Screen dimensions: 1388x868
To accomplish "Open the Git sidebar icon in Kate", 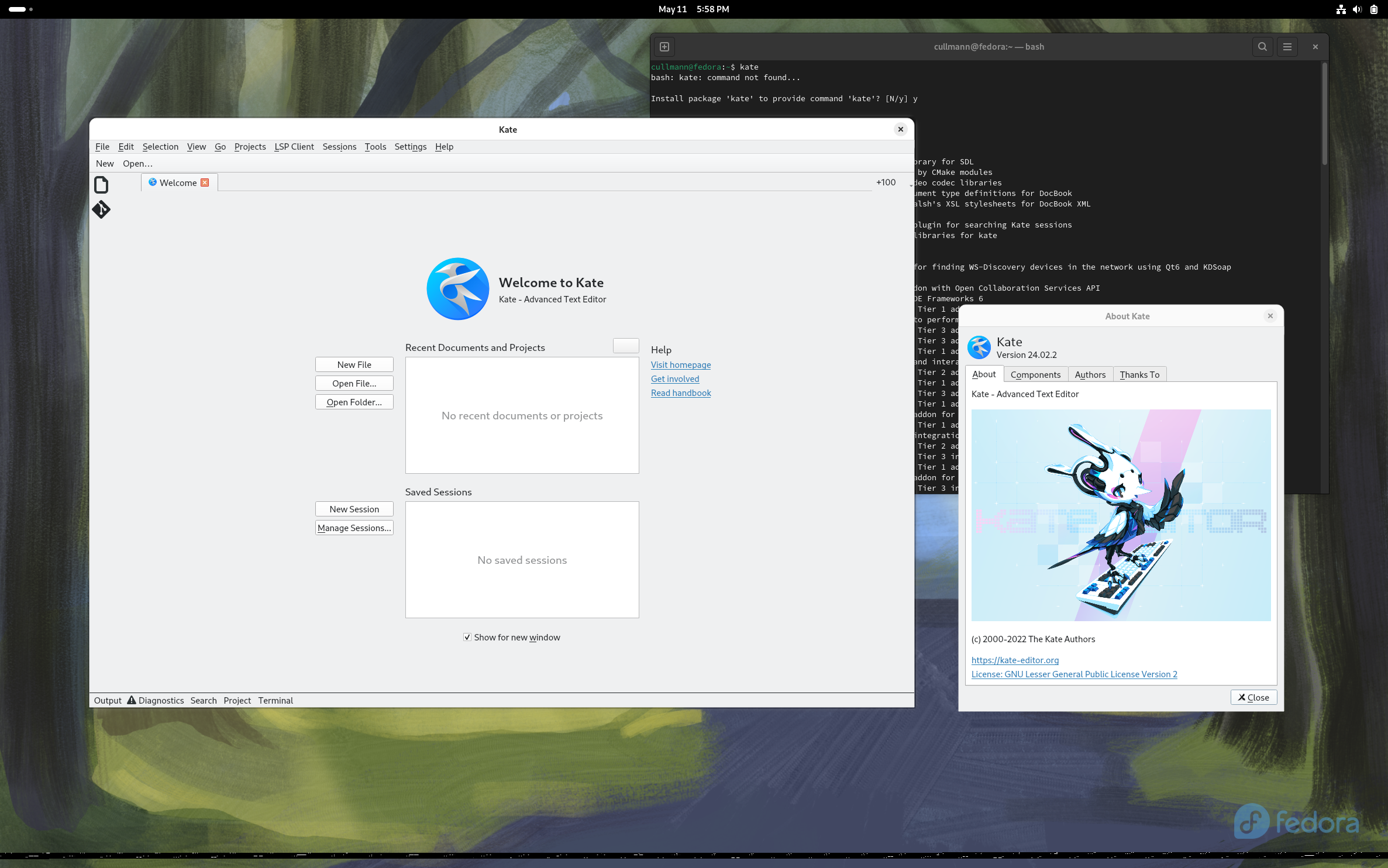I will point(101,209).
